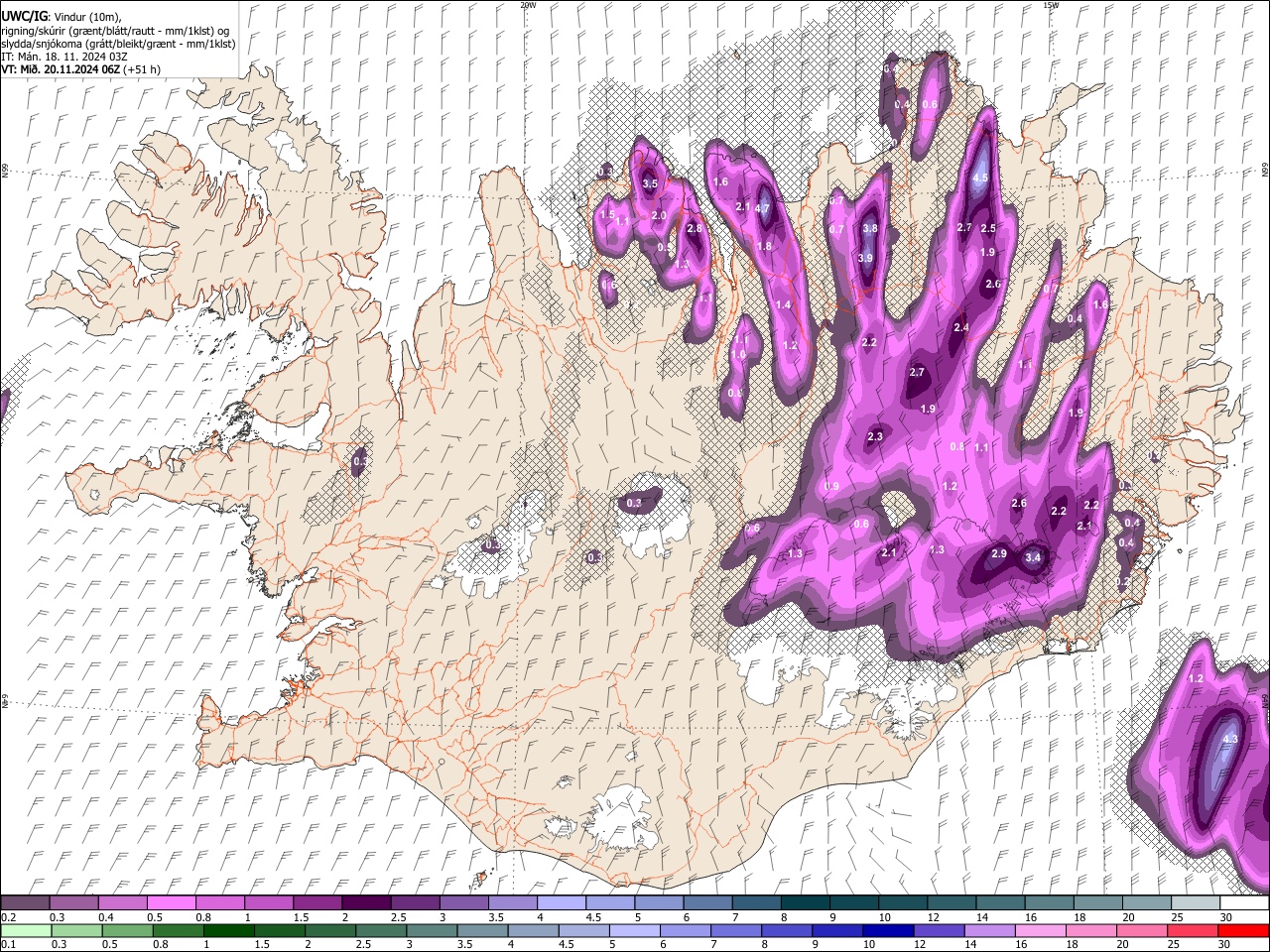Viewport: 1270px width, 952px height.
Task: Click the top legend swatch between 0.2 and 0.3
Action: point(25,902)
